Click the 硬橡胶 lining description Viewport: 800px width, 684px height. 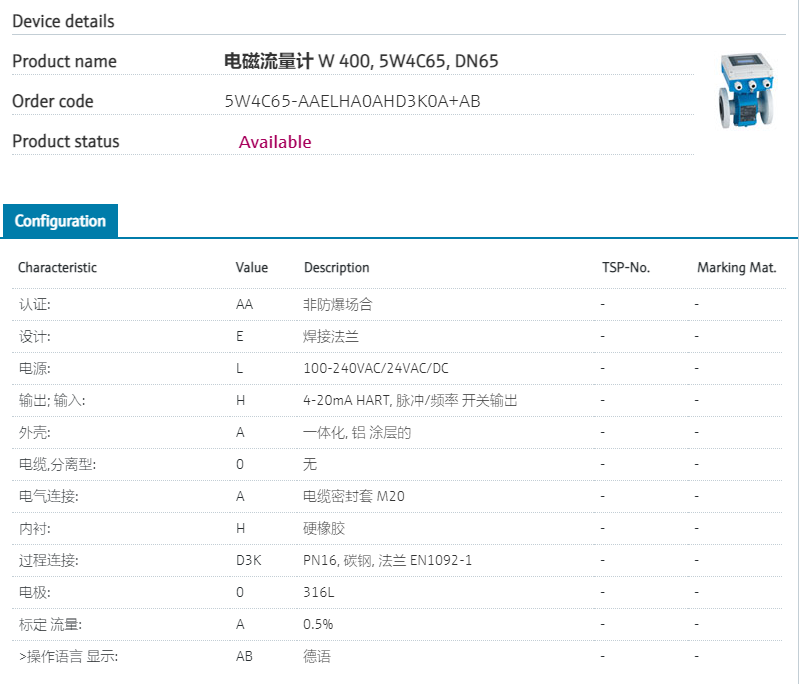(323, 528)
